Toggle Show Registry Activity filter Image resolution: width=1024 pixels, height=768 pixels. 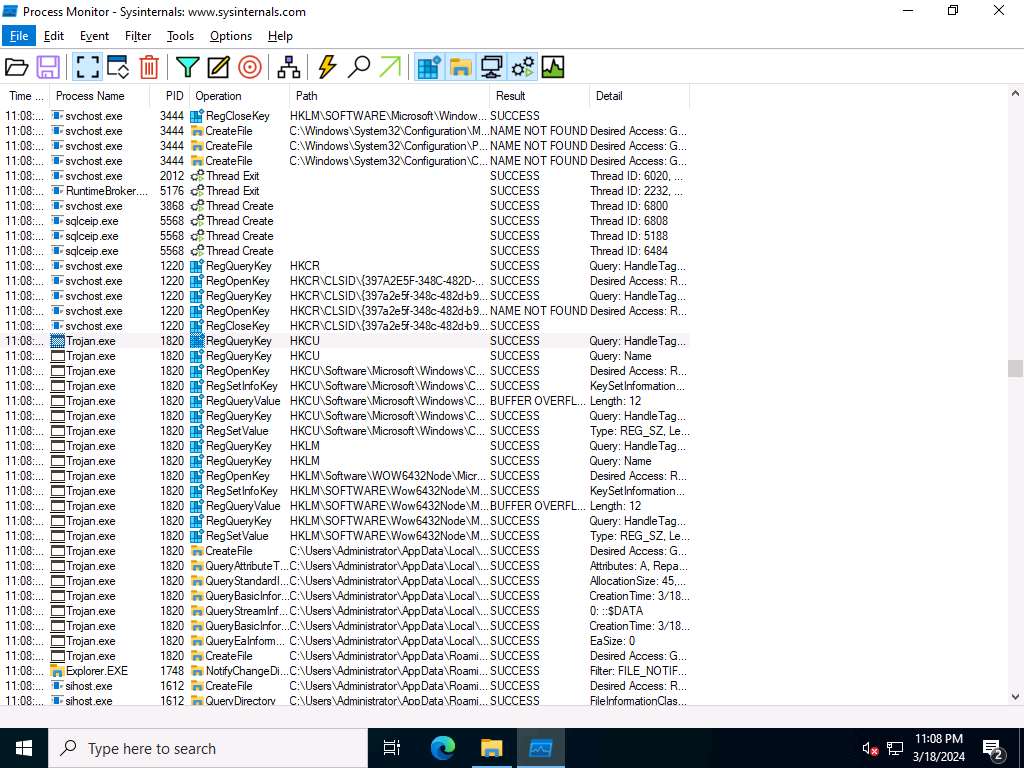click(429, 67)
